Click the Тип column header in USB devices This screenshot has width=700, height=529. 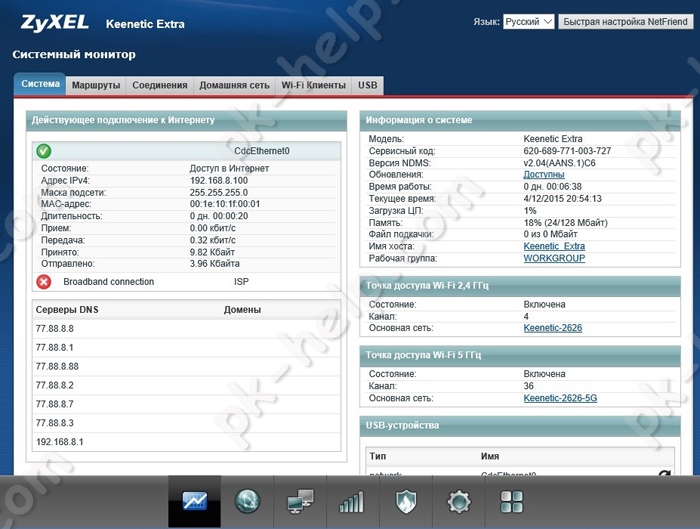tap(378, 456)
